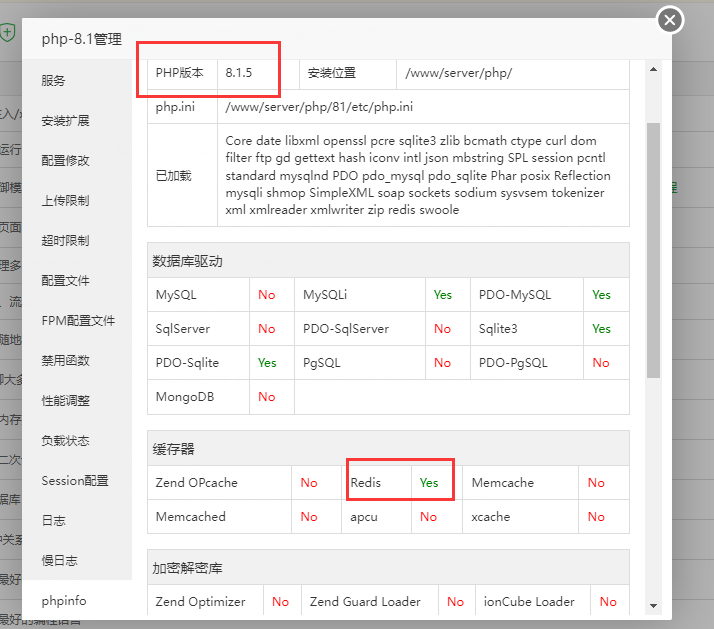Open Session配置 tab
Image resolution: width=714 pixels, height=629 pixels.
tap(77, 481)
